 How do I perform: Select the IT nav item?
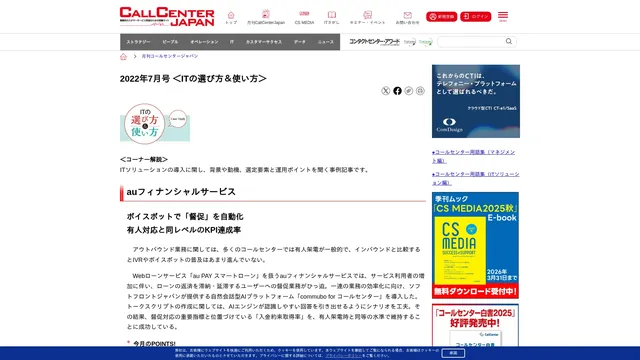pyautogui.click(x=232, y=42)
